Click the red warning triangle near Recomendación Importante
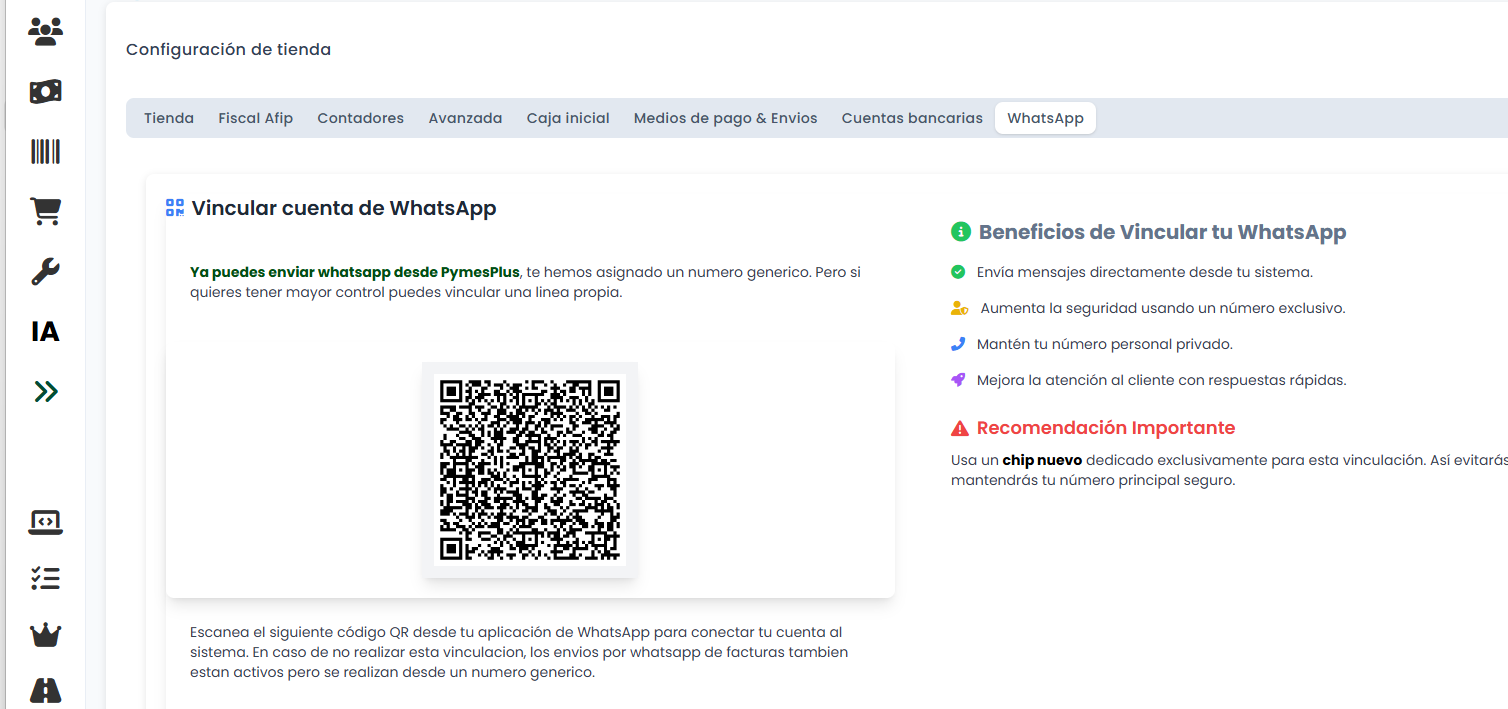The image size is (1508, 709). [959, 427]
